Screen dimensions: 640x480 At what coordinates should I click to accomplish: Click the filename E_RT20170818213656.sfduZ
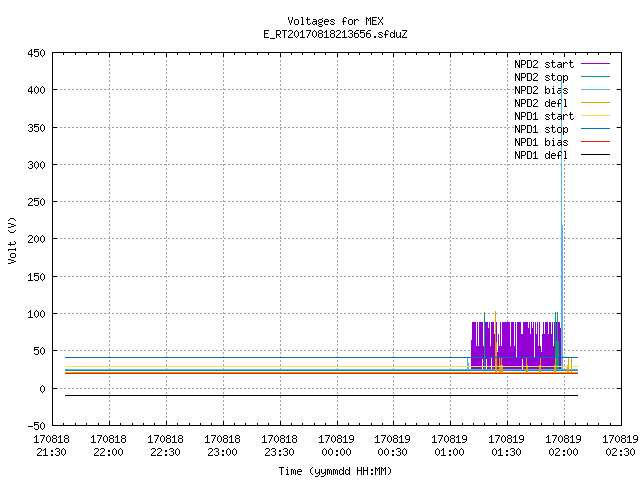tap(335, 34)
